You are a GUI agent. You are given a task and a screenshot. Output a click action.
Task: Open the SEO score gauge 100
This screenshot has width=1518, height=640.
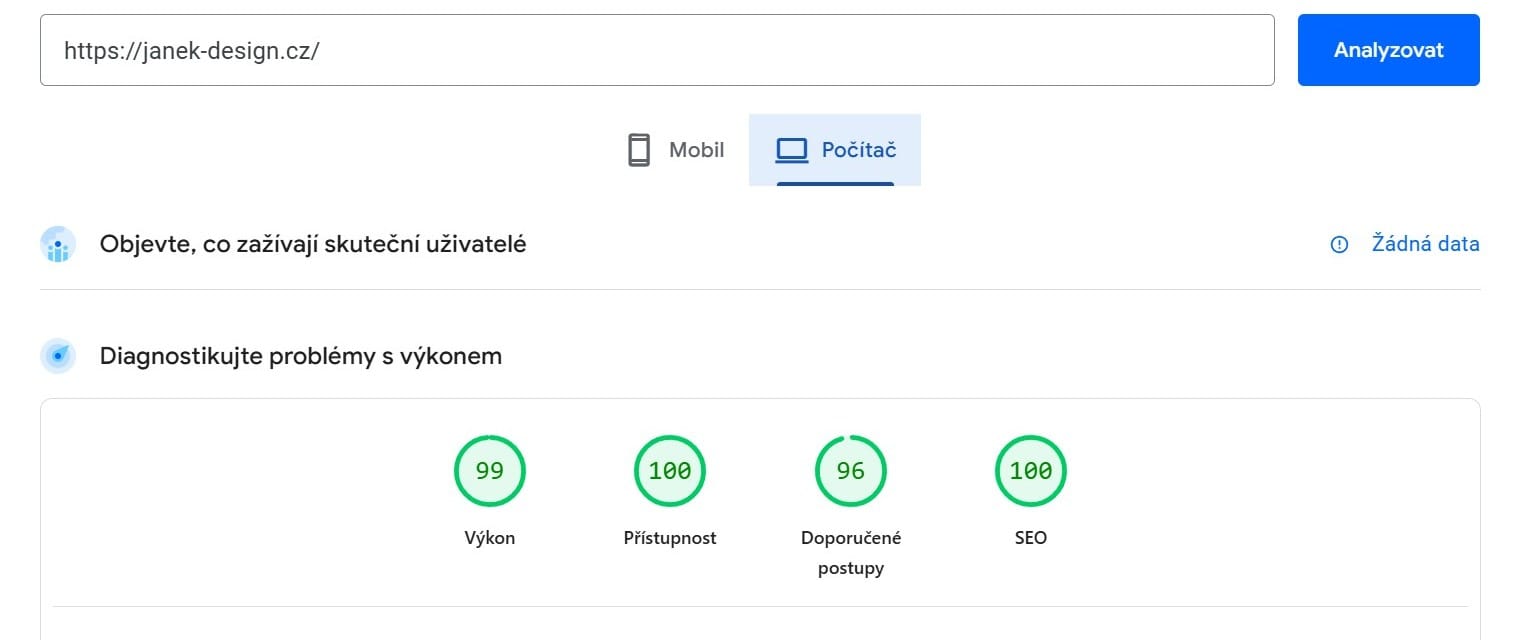[1031, 471]
